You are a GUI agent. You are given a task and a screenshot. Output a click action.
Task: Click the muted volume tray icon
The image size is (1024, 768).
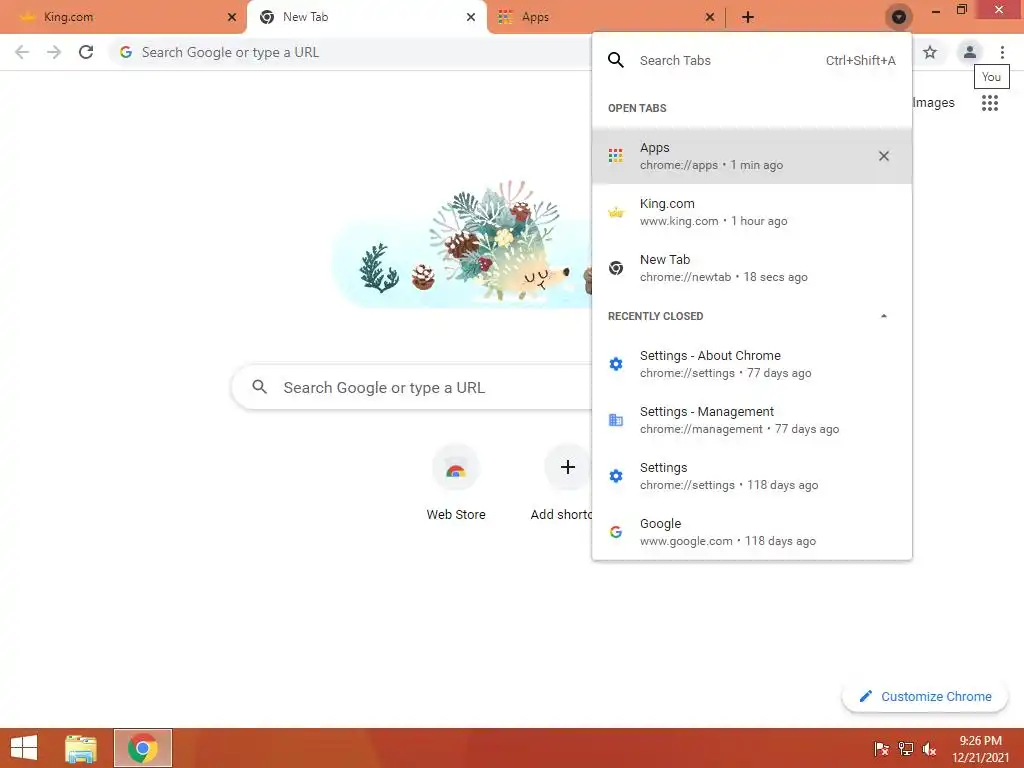(x=929, y=748)
